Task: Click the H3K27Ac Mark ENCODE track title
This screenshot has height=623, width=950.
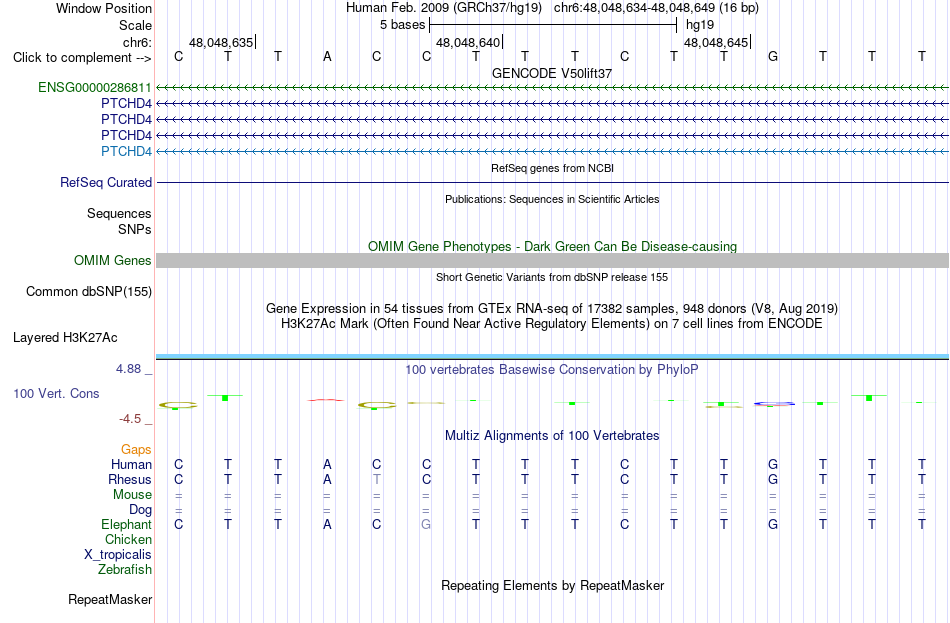Action: [552, 324]
